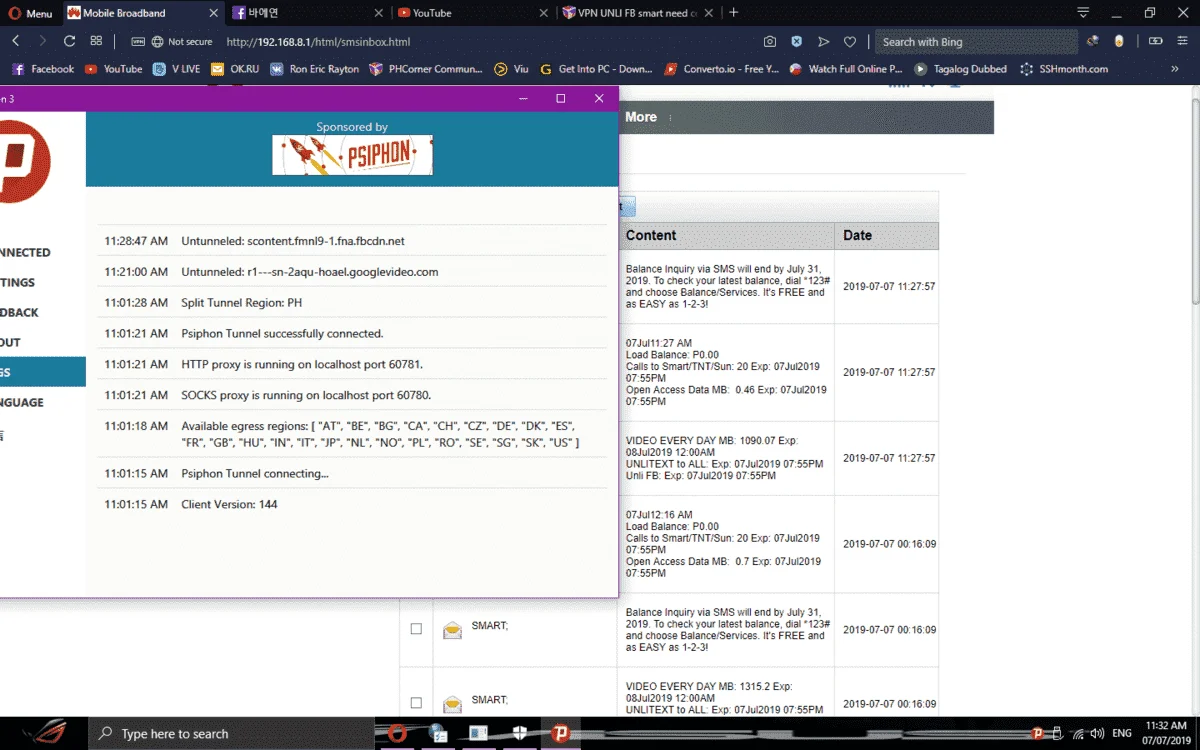Open the ad blocker shield icon

(796, 42)
